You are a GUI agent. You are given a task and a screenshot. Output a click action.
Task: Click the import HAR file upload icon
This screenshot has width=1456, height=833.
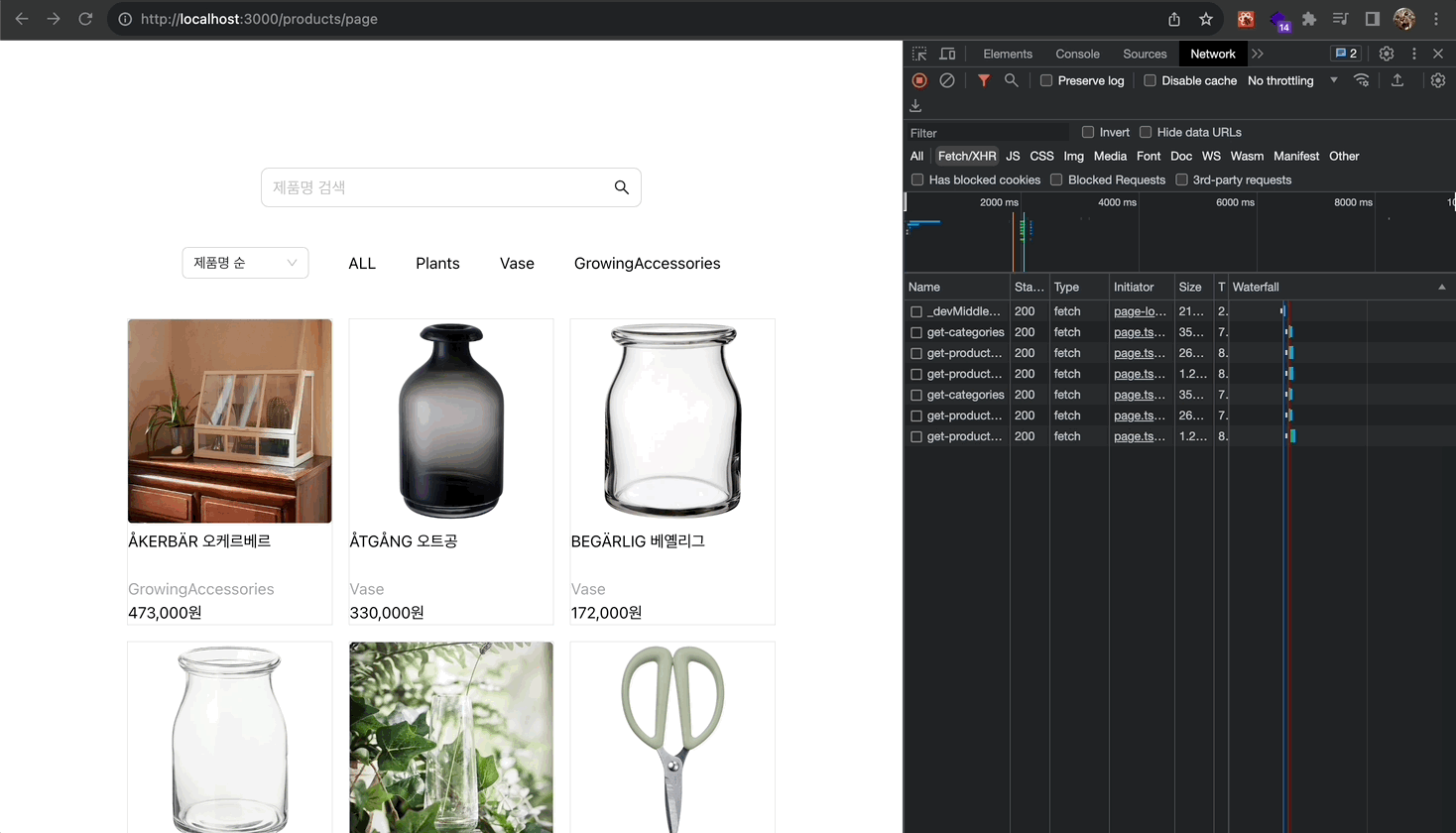1397,80
